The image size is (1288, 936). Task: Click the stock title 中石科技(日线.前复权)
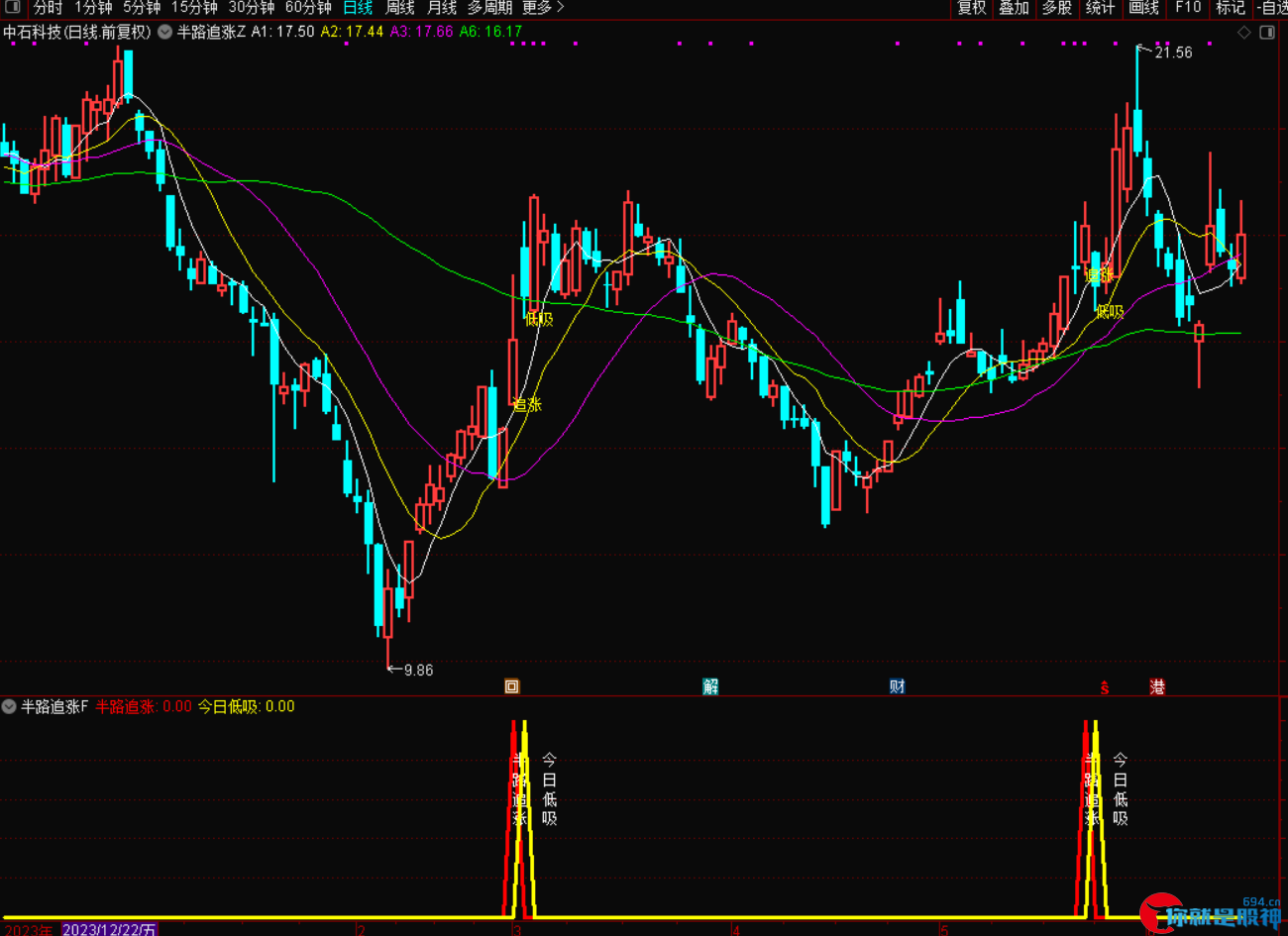coord(77,32)
